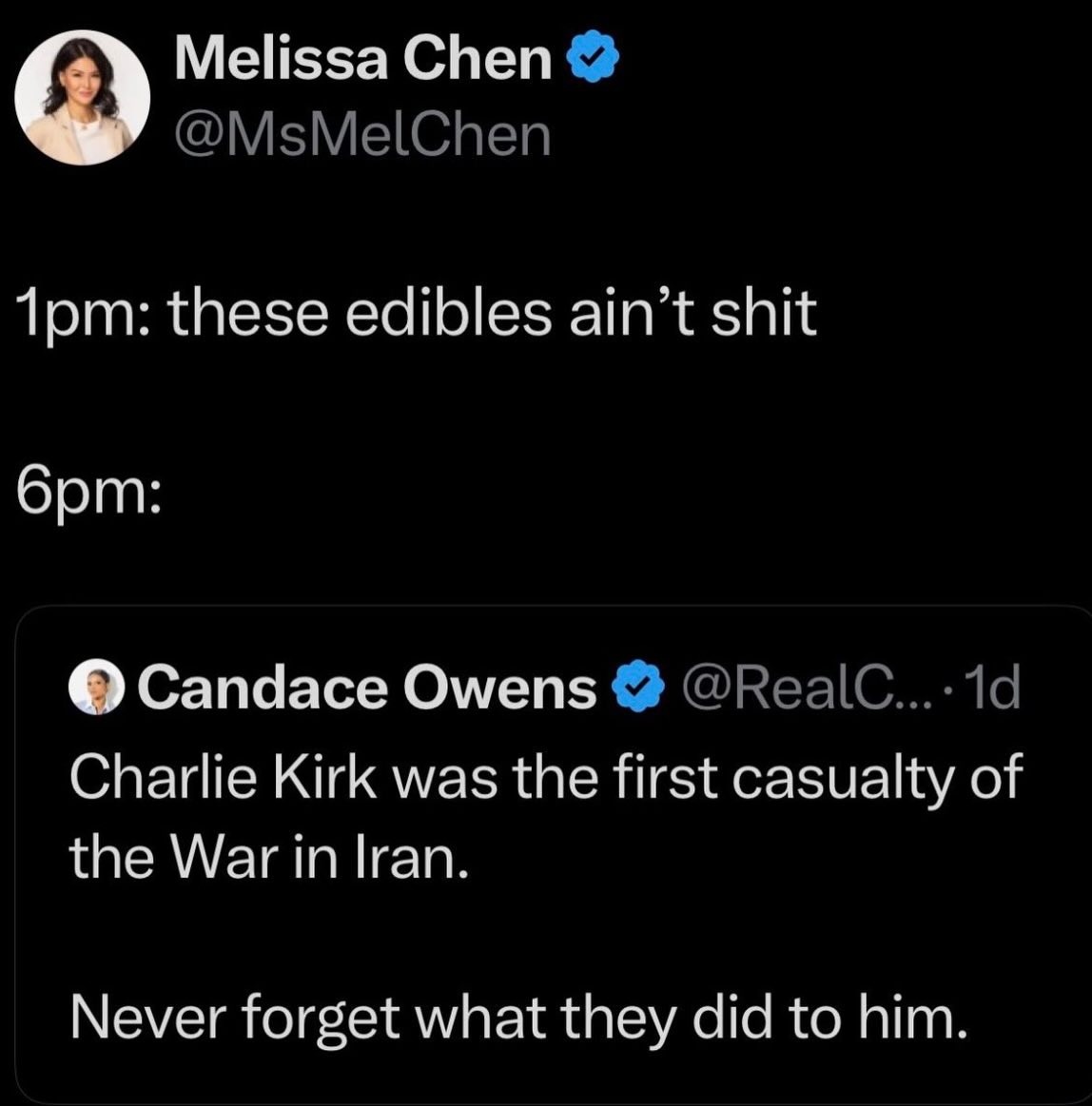
Task: Visit the @MsMelChen handle
Action: click(x=362, y=136)
